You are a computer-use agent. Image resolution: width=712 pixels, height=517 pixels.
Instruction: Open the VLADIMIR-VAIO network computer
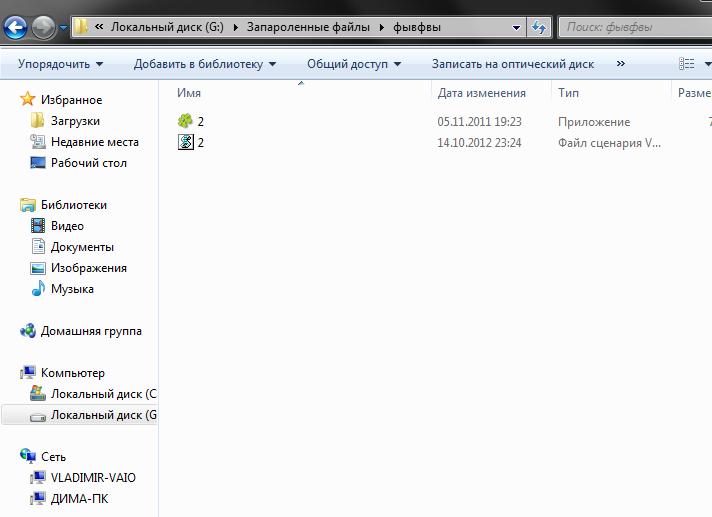tap(93, 478)
